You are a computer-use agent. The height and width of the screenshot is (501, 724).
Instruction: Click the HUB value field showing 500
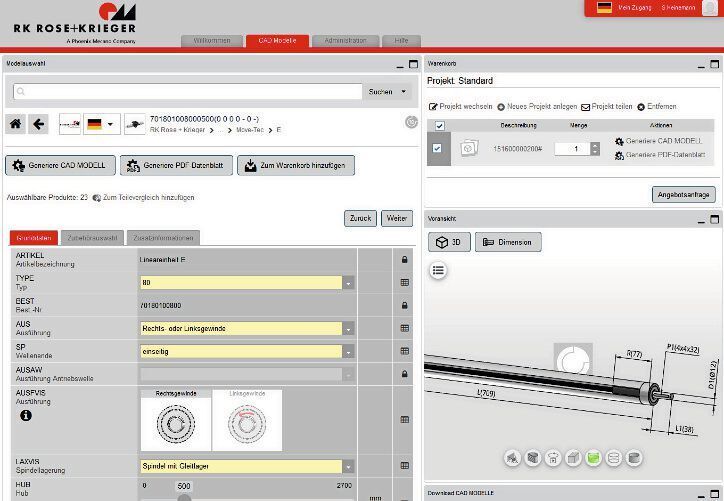[184, 486]
